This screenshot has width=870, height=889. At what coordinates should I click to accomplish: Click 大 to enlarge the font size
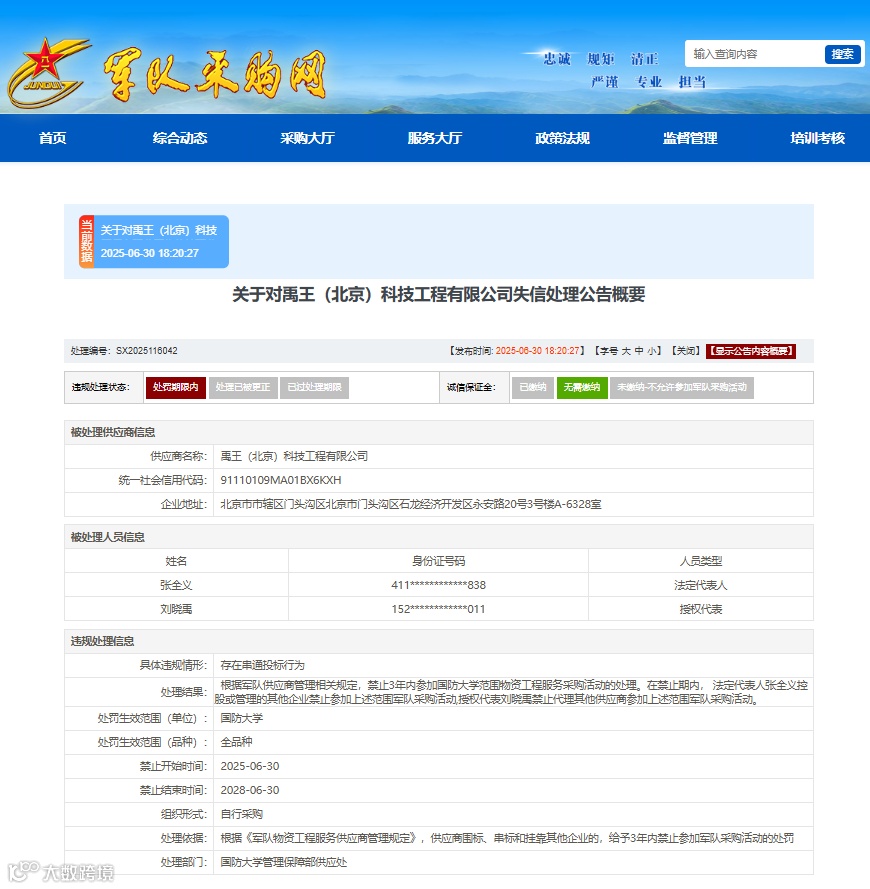[625, 350]
